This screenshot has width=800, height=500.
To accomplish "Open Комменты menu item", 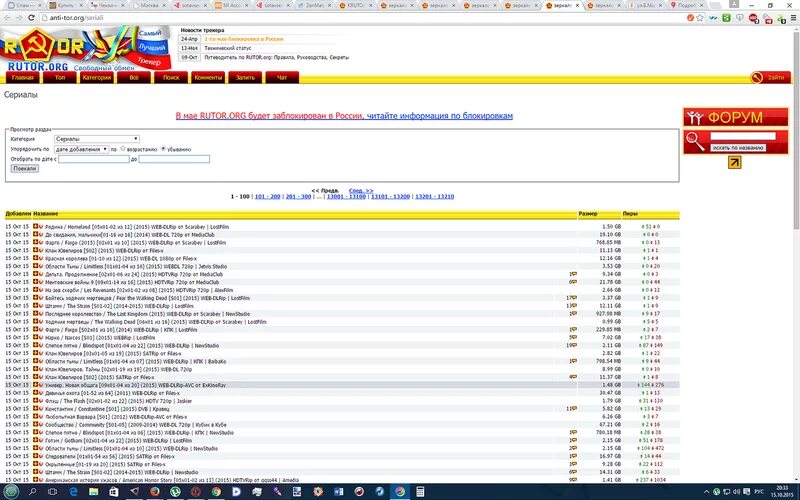I will click(208, 78).
